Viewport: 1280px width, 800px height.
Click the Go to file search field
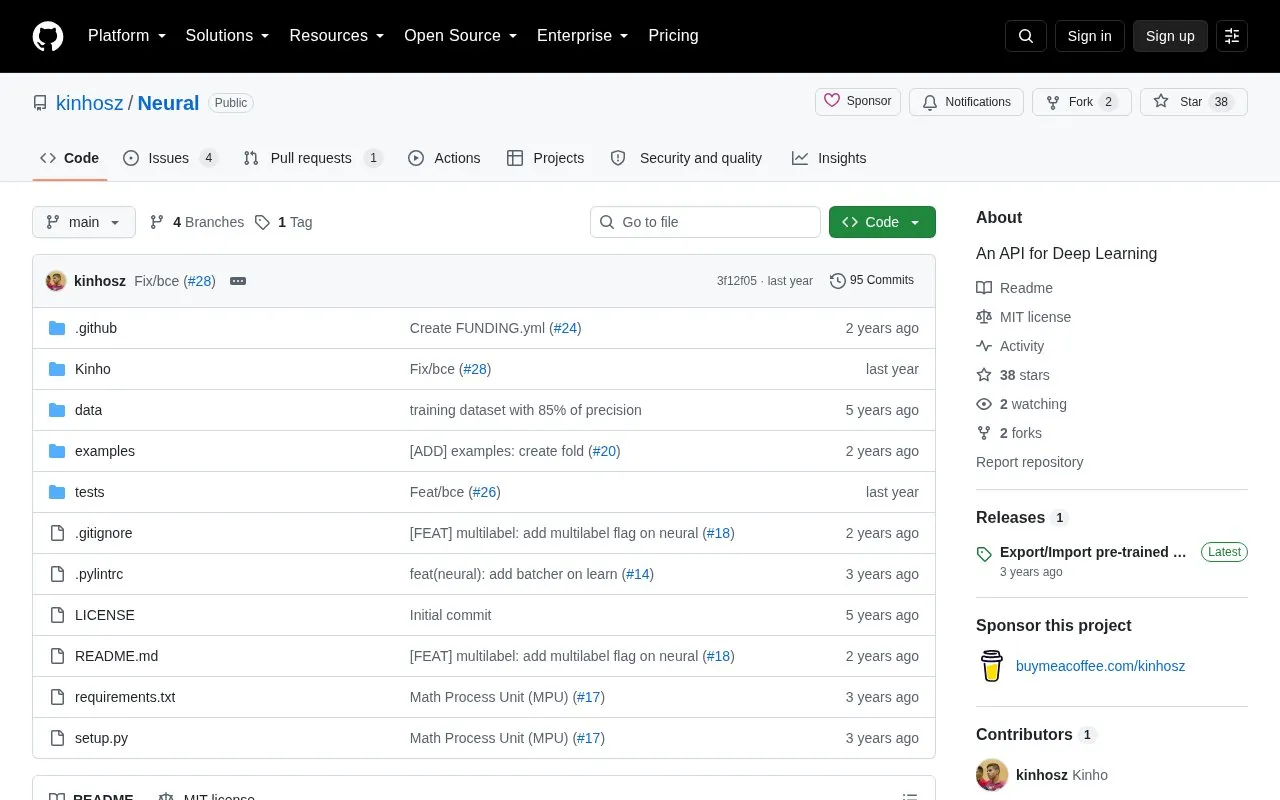[705, 222]
